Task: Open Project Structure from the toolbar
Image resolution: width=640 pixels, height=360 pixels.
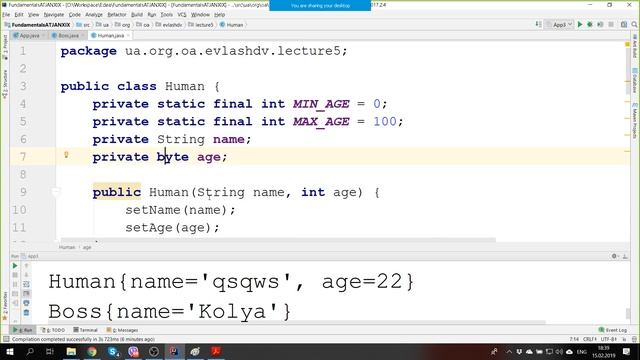Action: [x=624, y=24]
